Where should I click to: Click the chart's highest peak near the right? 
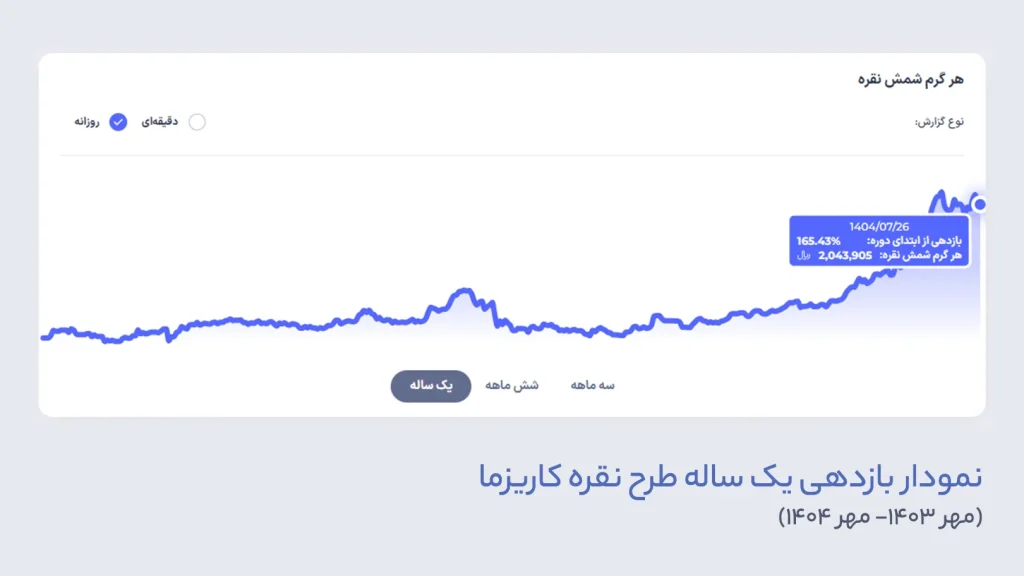[x=940, y=192]
